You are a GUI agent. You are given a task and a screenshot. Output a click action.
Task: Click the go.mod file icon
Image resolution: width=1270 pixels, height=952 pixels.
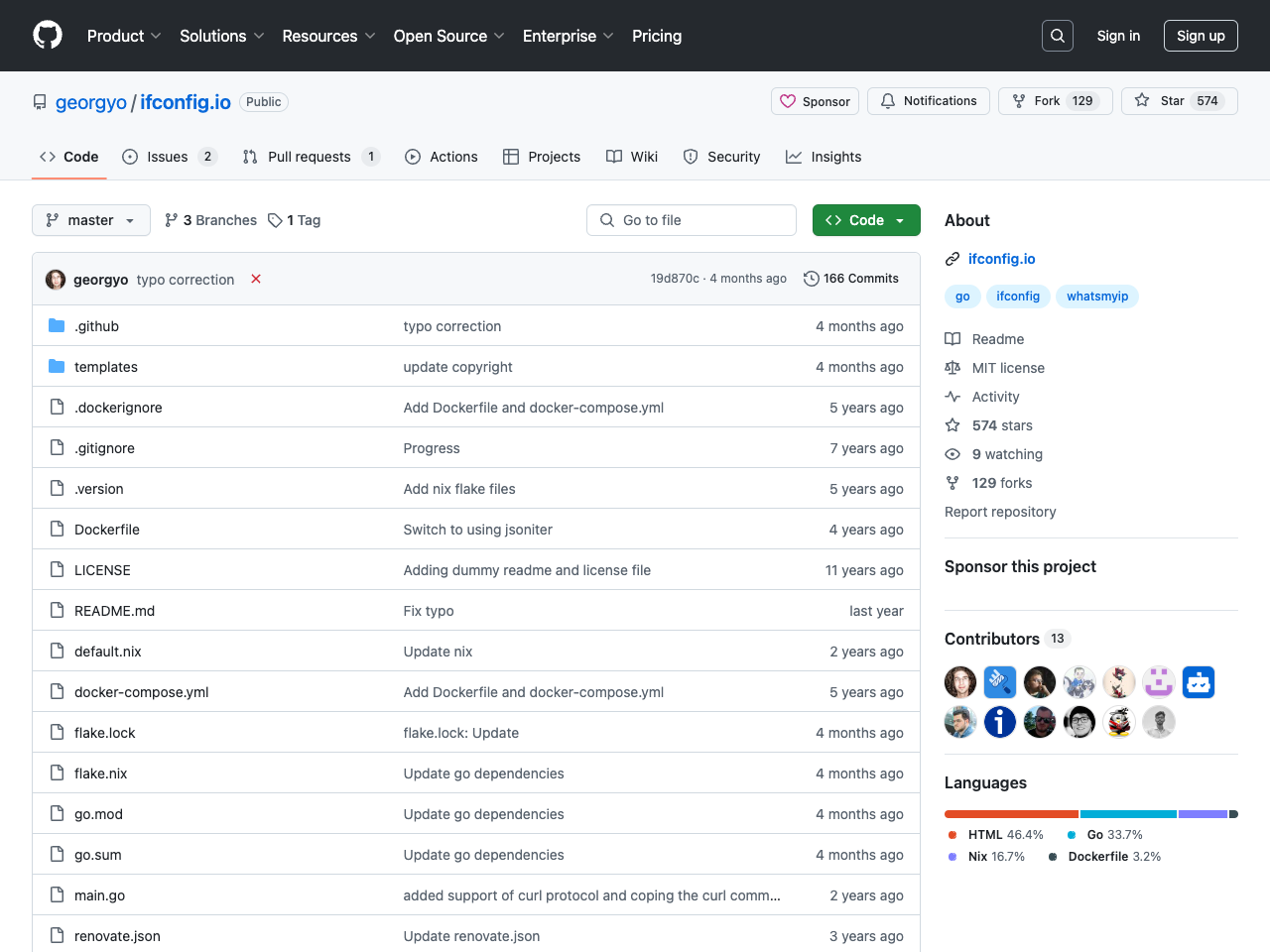click(57, 813)
